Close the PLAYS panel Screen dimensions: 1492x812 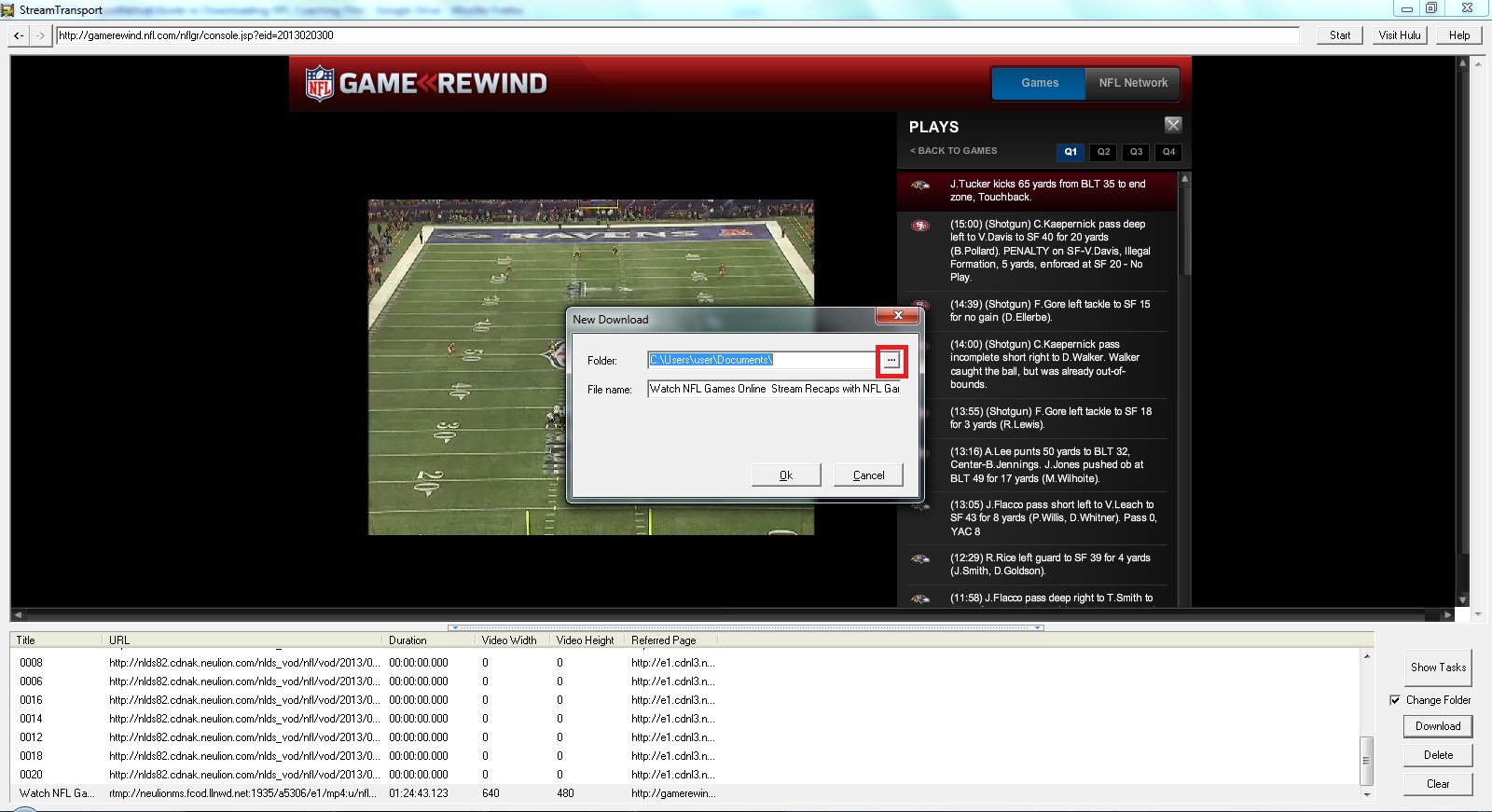tap(1172, 125)
